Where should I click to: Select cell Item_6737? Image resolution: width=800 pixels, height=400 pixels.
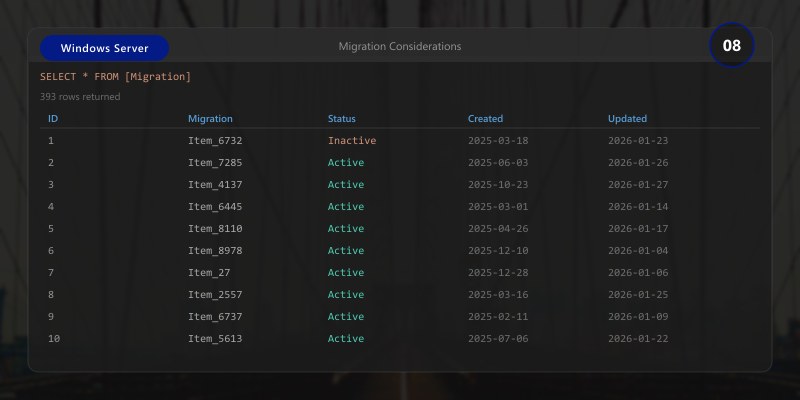(x=215, y=316)
